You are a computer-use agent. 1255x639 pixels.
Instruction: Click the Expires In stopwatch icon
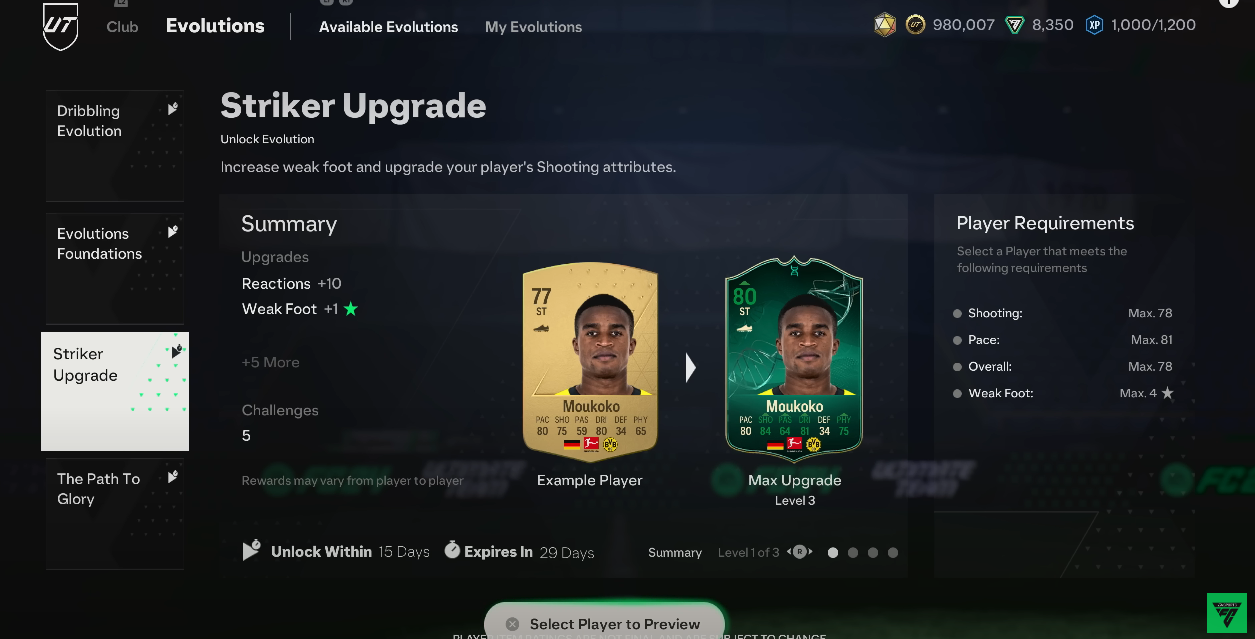point(452,550)
